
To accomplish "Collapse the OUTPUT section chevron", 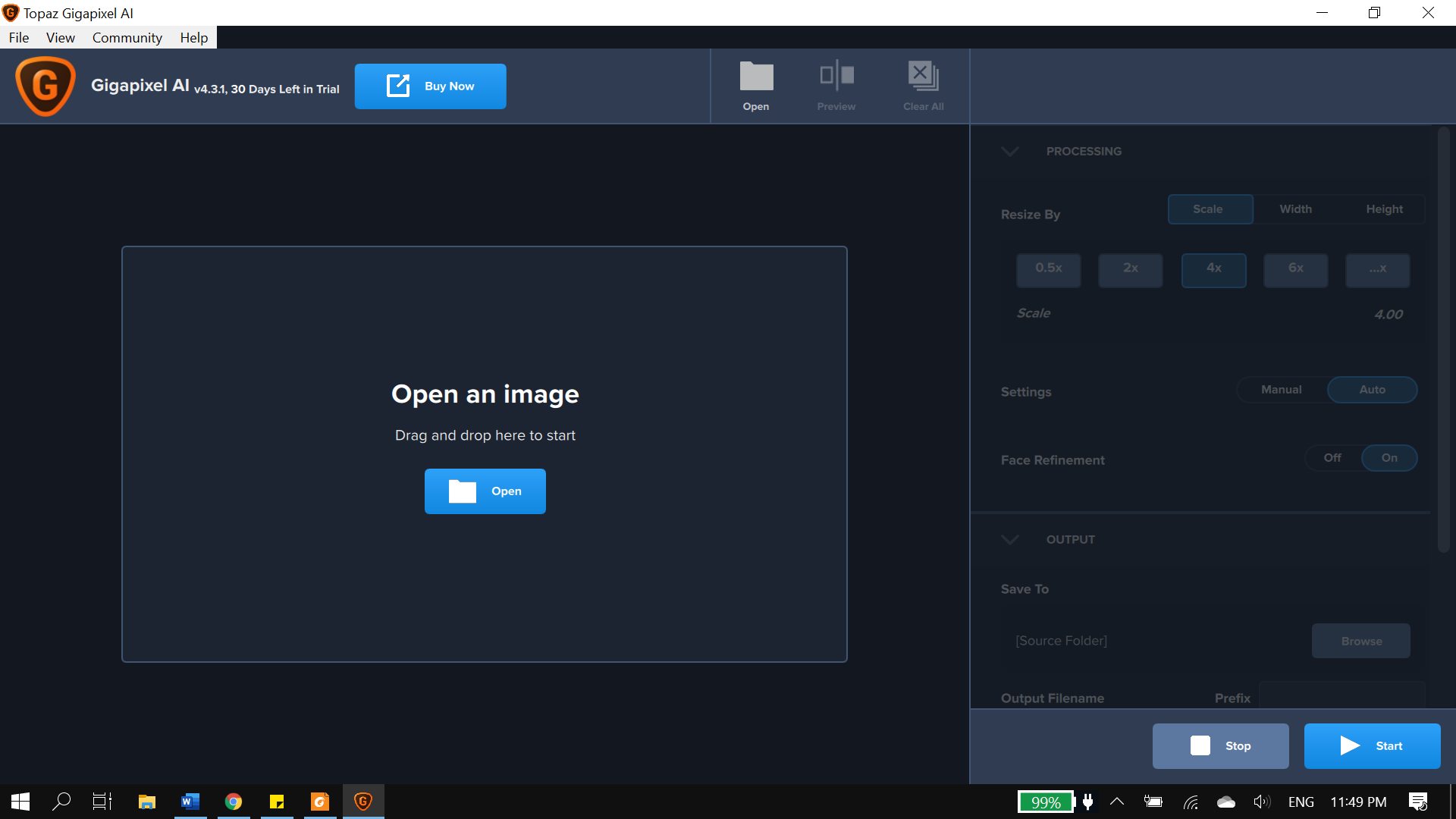I will pos(1009,540).
